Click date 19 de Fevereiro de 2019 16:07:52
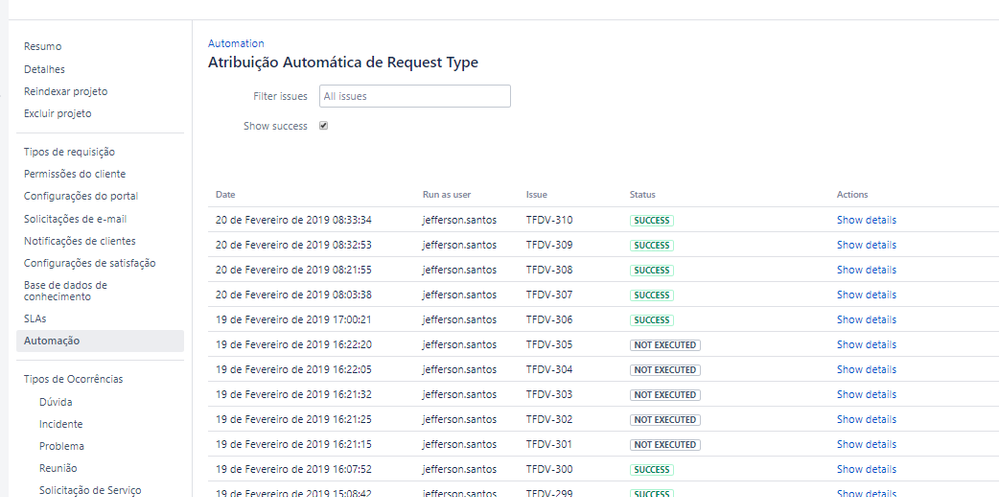 [x=294, y=469]
